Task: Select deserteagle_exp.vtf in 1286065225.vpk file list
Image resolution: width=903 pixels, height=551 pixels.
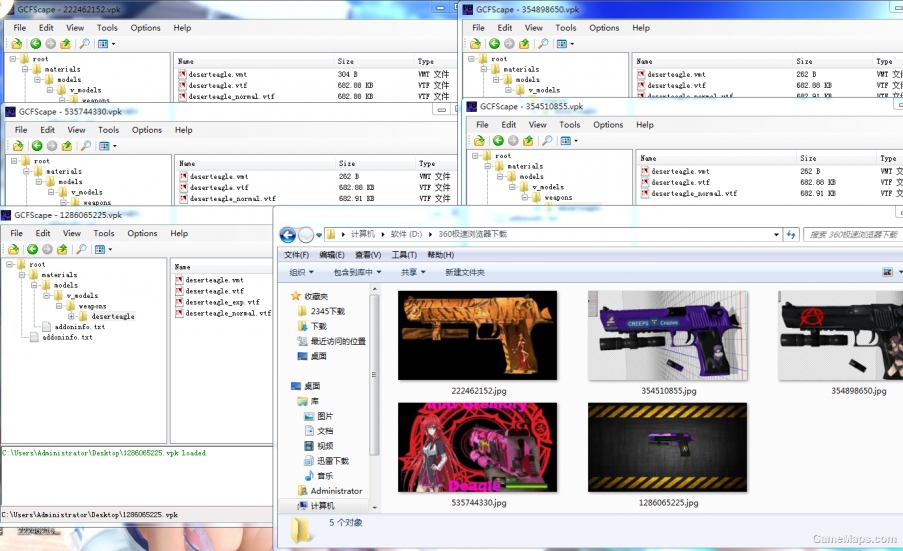Action: 222,302
